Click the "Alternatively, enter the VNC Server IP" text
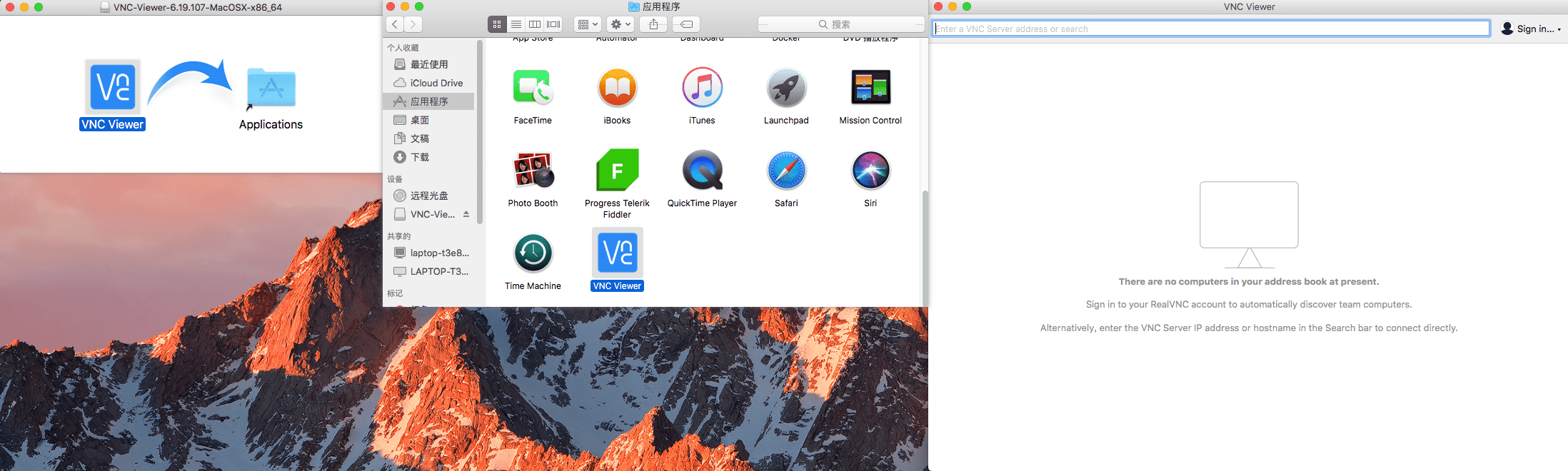Image resolution: width=1568 pixels, height=471 pixels. [x=1249, y=328]
